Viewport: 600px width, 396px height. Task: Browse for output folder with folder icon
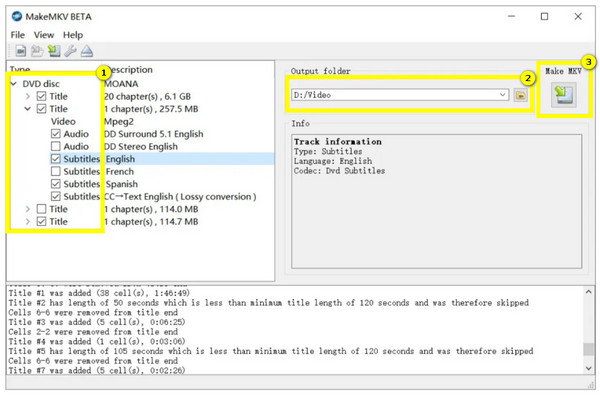click(520, 95)
